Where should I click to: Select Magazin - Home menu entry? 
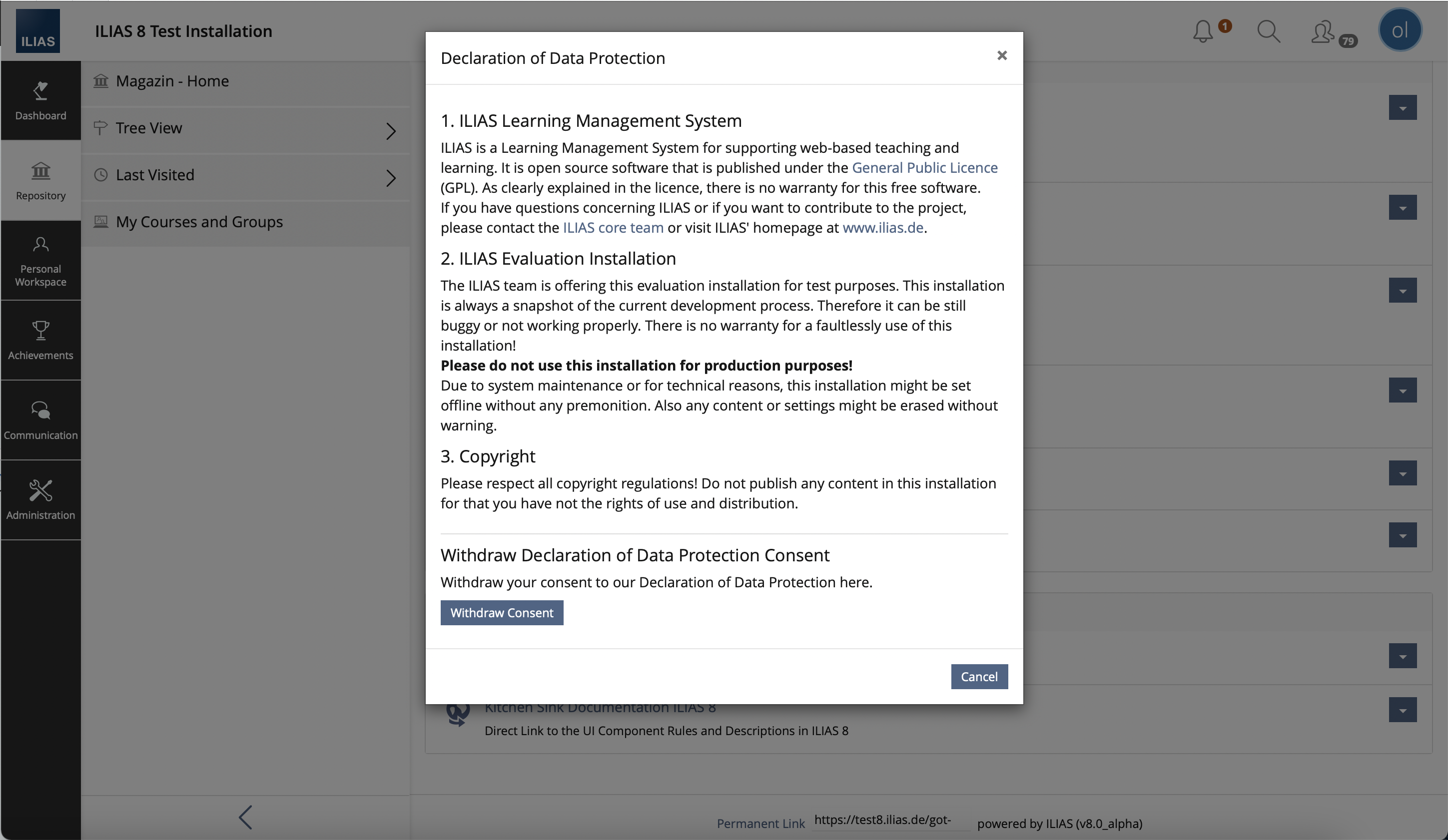pyautogui.click(x=172, y=81)
